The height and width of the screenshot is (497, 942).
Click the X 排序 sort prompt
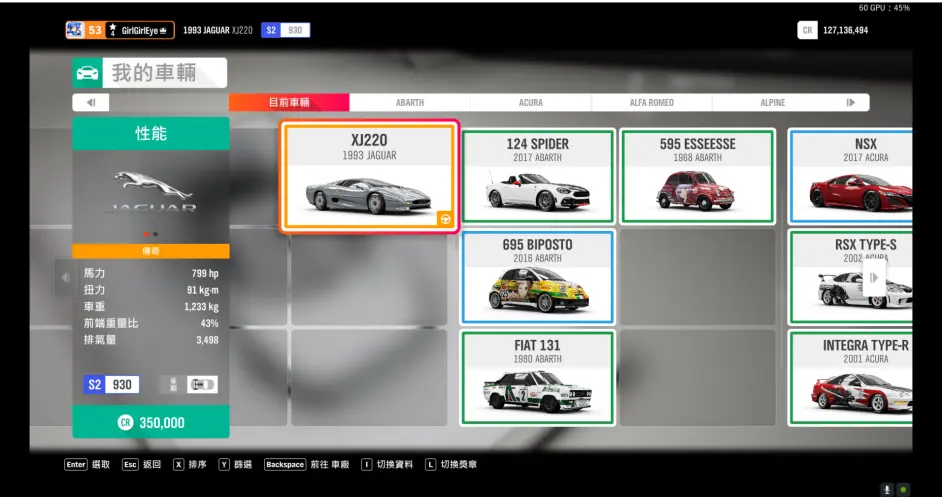coord(190,465)
